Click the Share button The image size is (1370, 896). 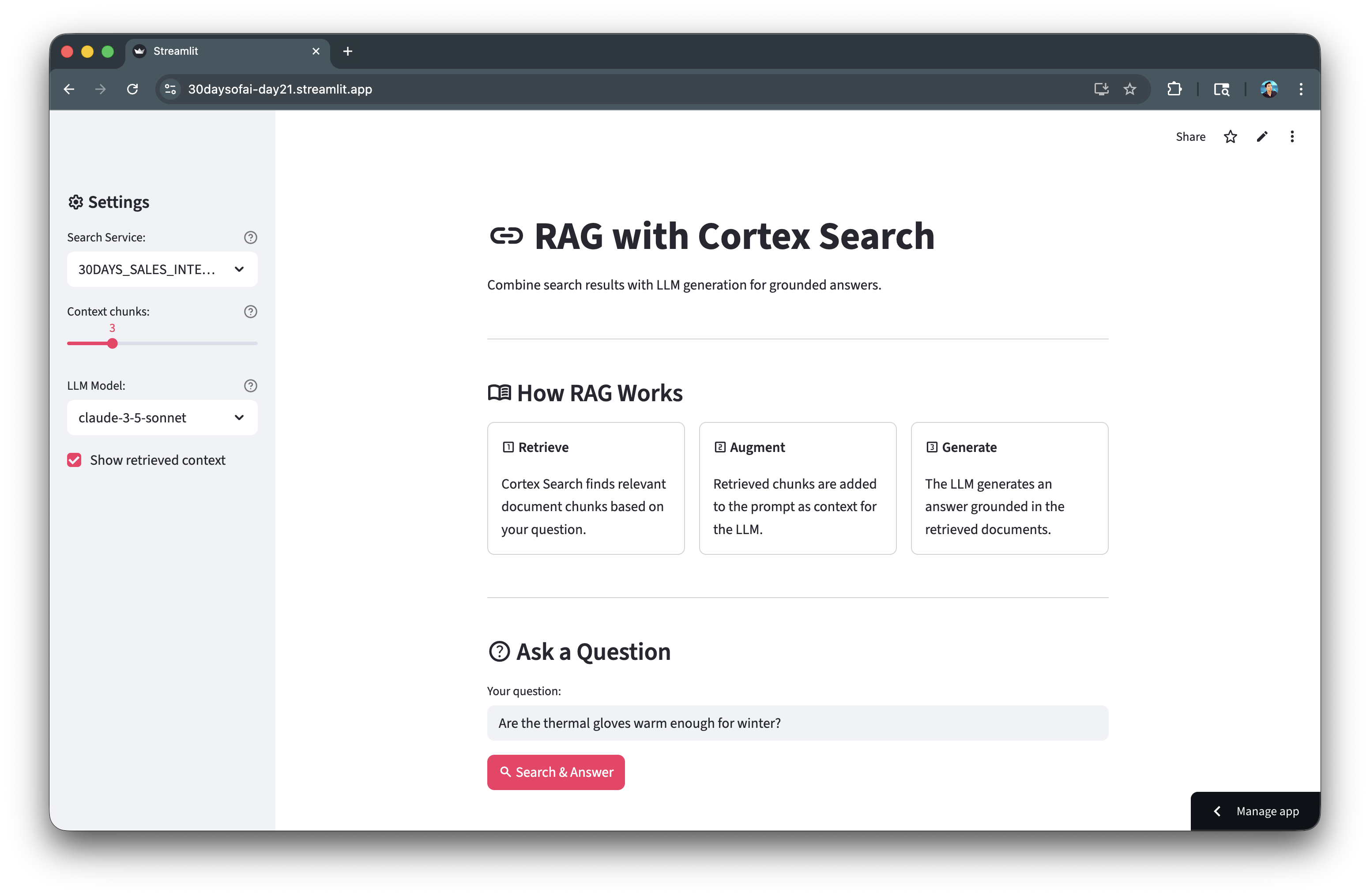[x=1190, y=136]
